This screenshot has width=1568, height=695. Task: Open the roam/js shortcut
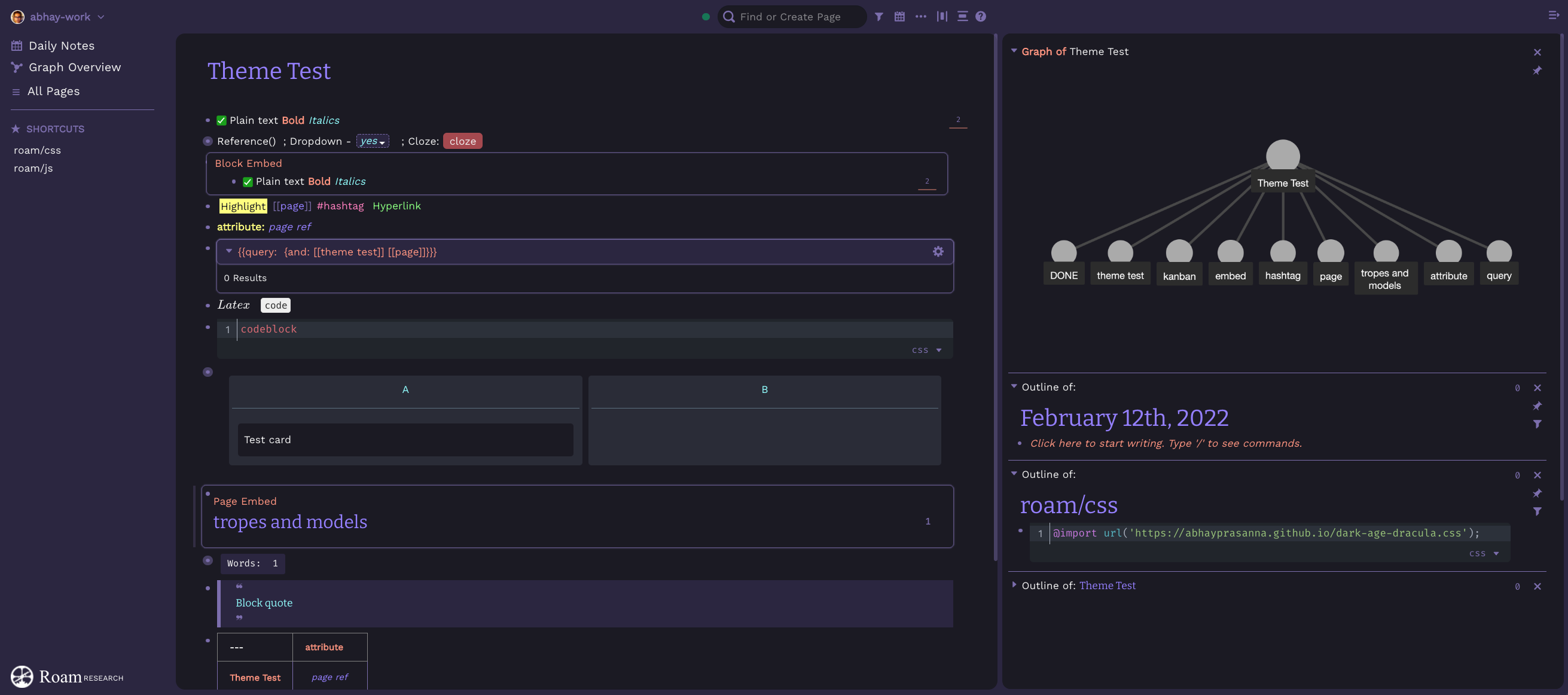click(33, 169)
